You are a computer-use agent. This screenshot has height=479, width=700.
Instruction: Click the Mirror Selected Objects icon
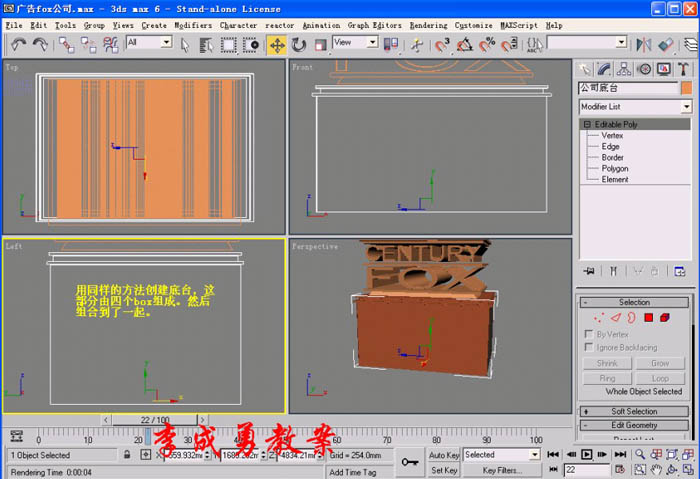click(644, 45)
